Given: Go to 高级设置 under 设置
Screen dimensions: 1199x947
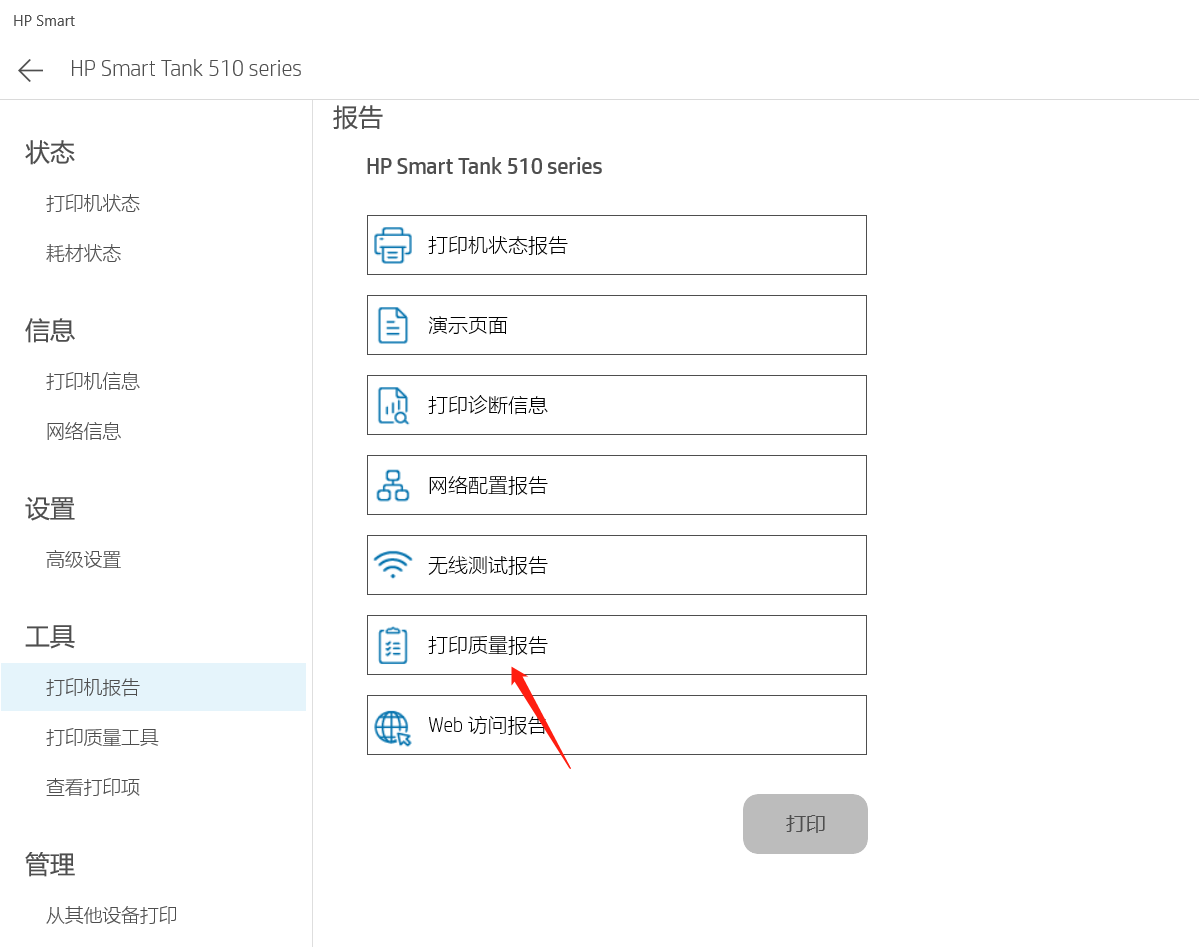Looking at the screenshot, I should (x=83, y=559).
